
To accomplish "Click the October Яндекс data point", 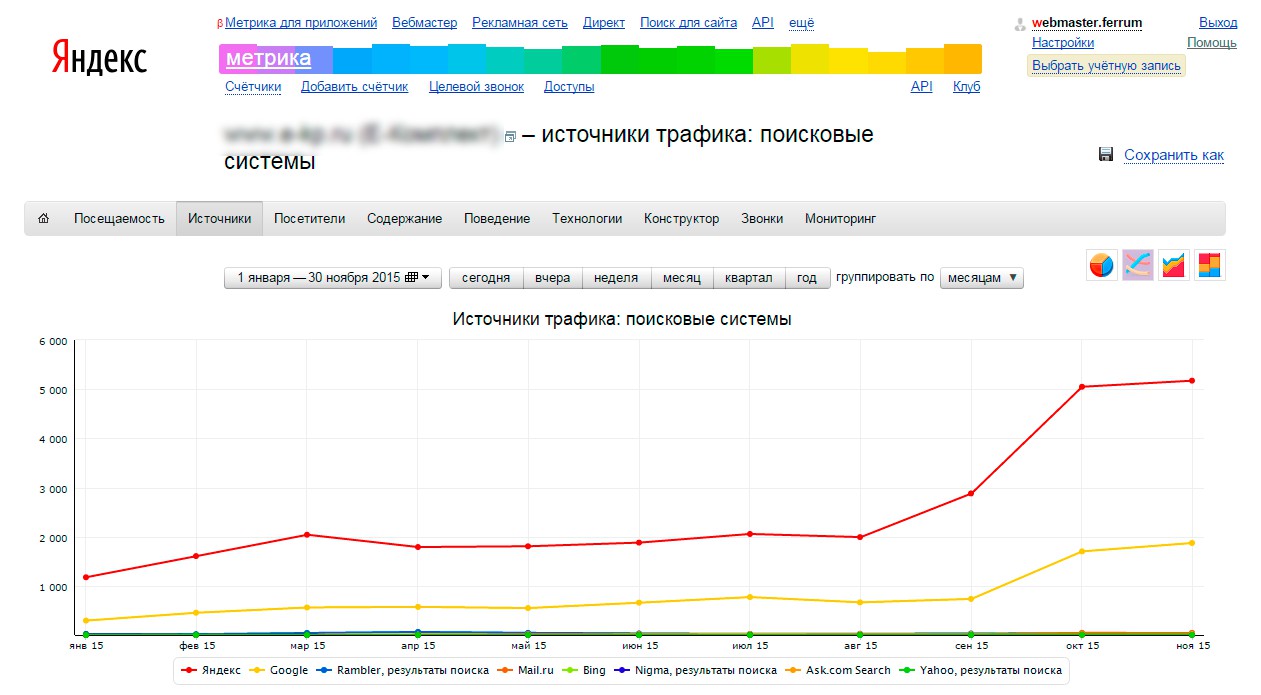I will 1081,386.
